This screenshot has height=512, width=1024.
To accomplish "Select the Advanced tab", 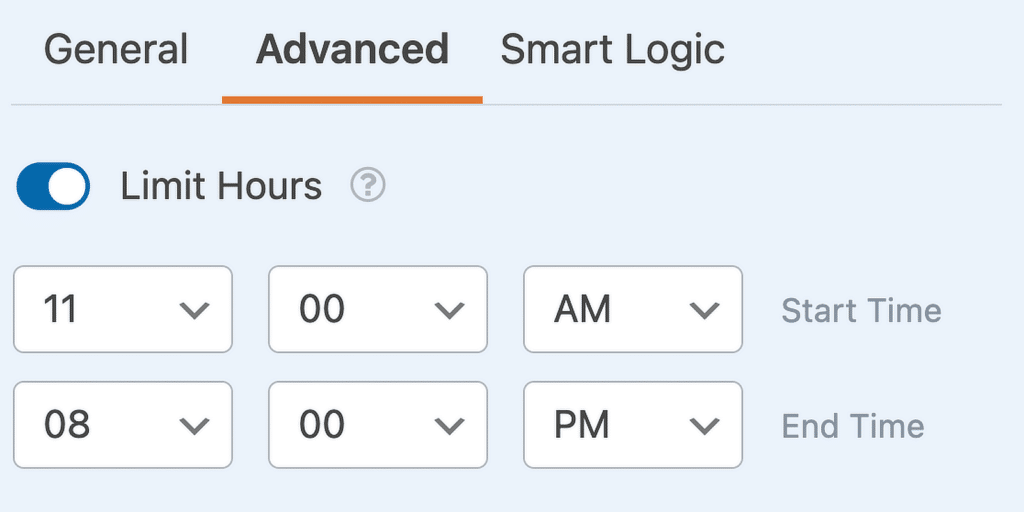I will pos(352,50).
